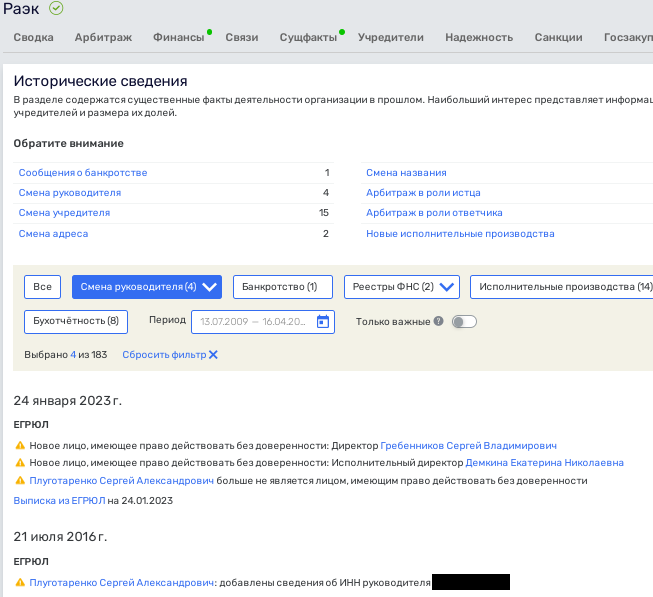Click the warning icon on the 2016 ИНН entry
This screenshot has height=597, width=653.
(20, 582)
